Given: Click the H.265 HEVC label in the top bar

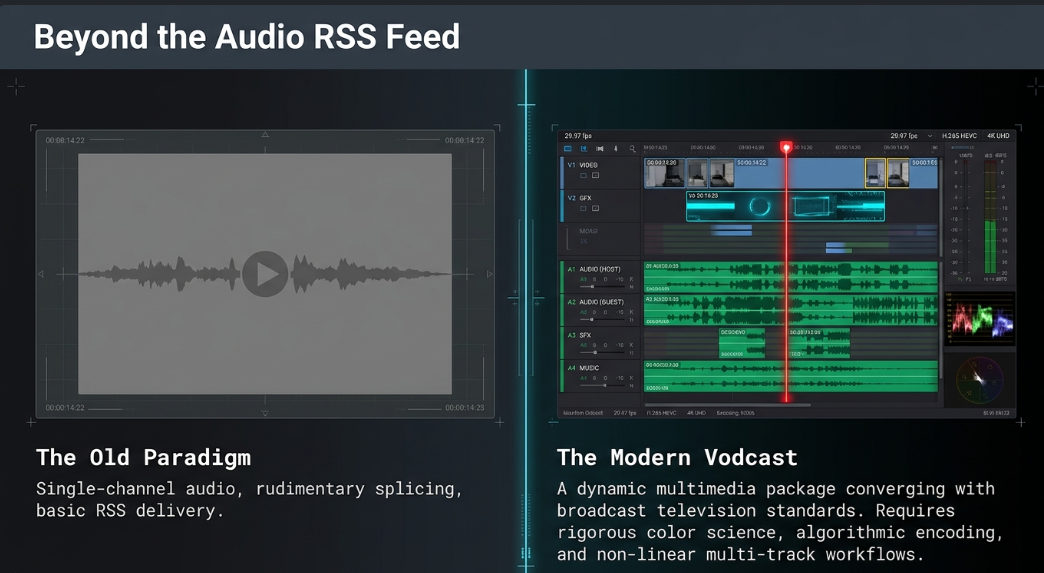Looking at the screenshot, I should (x=959, y=136).
